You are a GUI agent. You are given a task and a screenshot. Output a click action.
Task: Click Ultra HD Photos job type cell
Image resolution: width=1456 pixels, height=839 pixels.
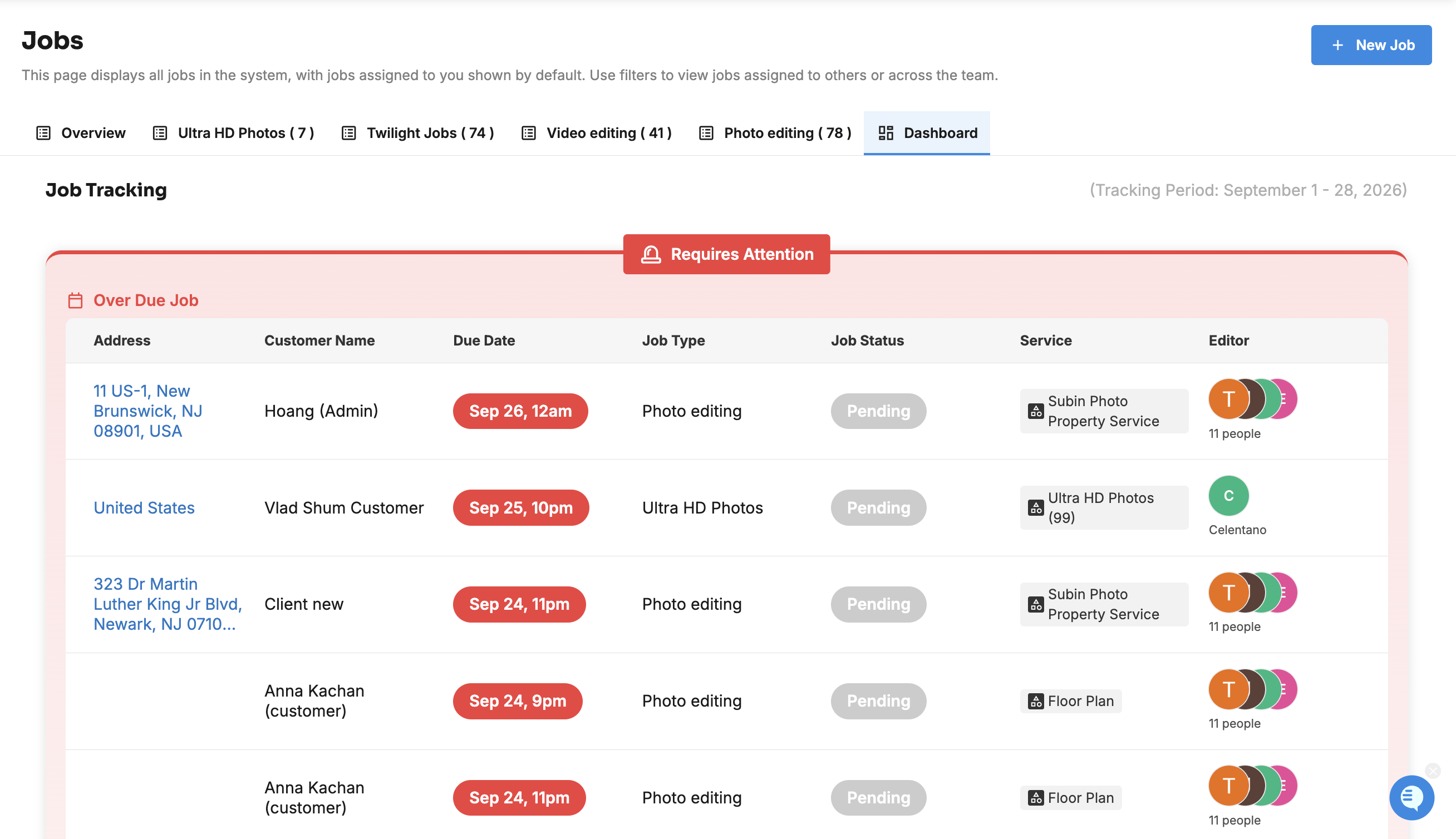point(702,507)
